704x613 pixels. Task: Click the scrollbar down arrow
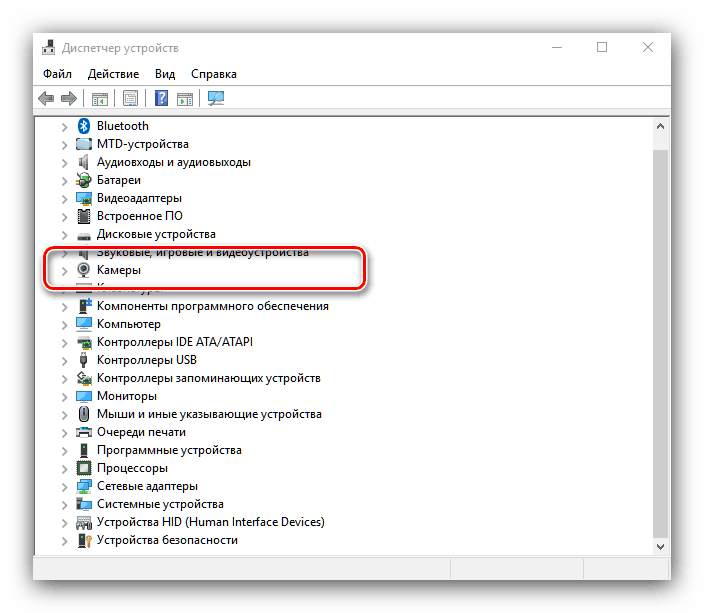(x=660, y=547)
